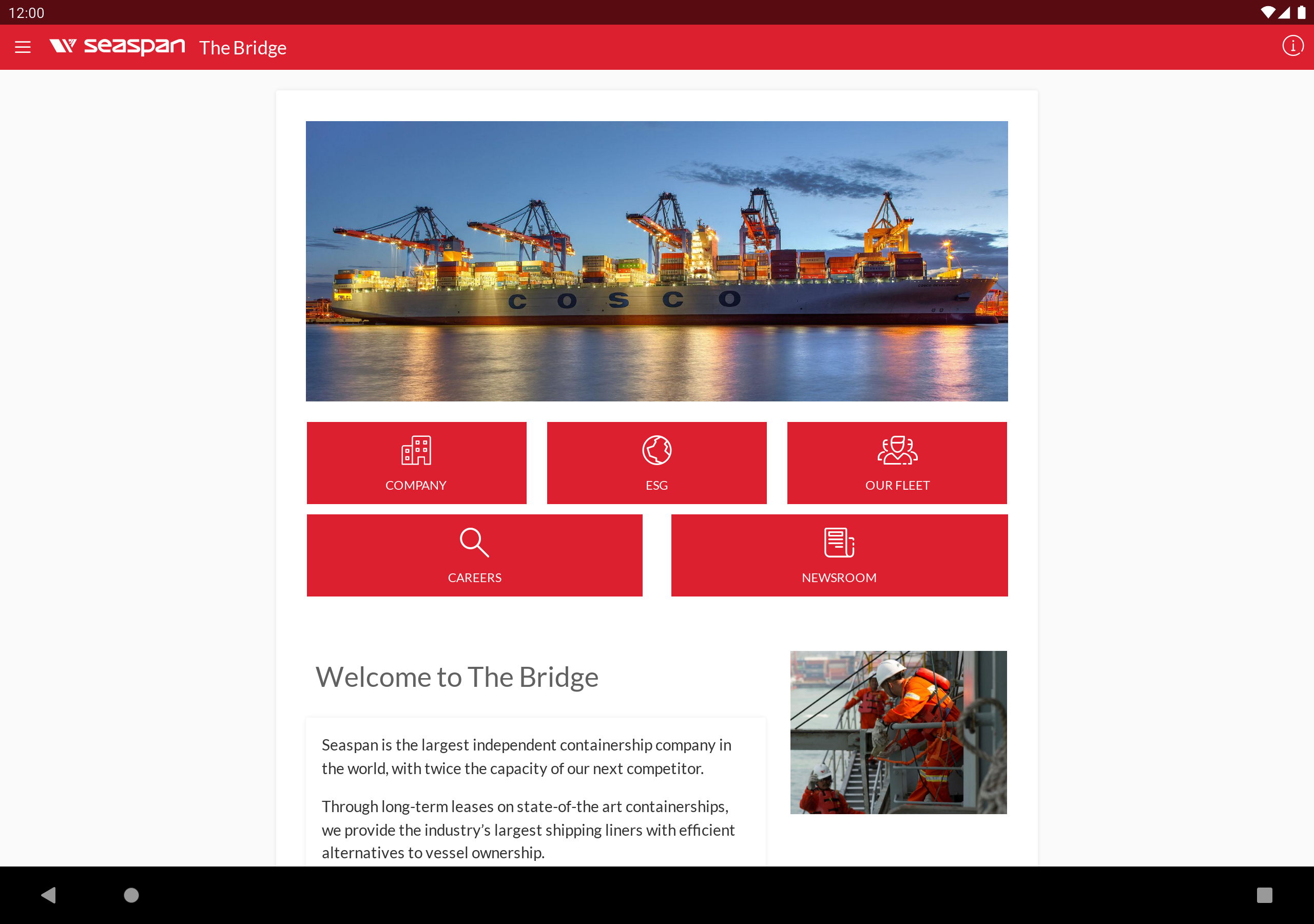Tap paragraph starting 'Through long-term leases'
The width and height of the screenshot is (1314, 924).
(528, 830)
